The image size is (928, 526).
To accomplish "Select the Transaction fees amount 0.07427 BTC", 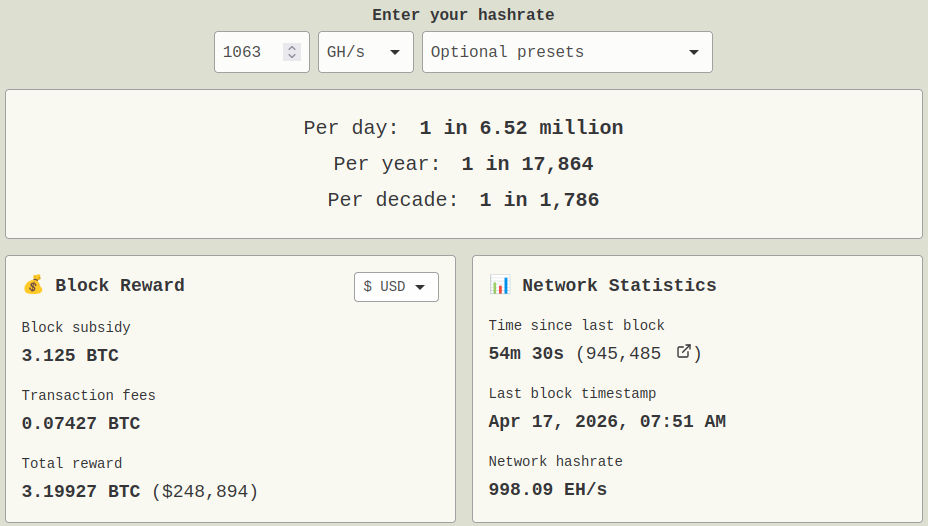I will click(81, 424).
